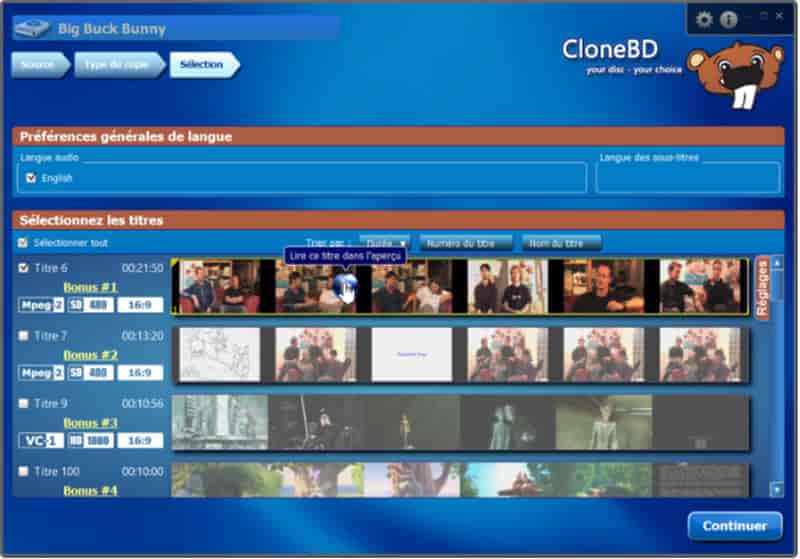Click the first thumbnail of Titre 9
Image resolution: width=800 pixels, height=559 pixels.
(219, 422)
